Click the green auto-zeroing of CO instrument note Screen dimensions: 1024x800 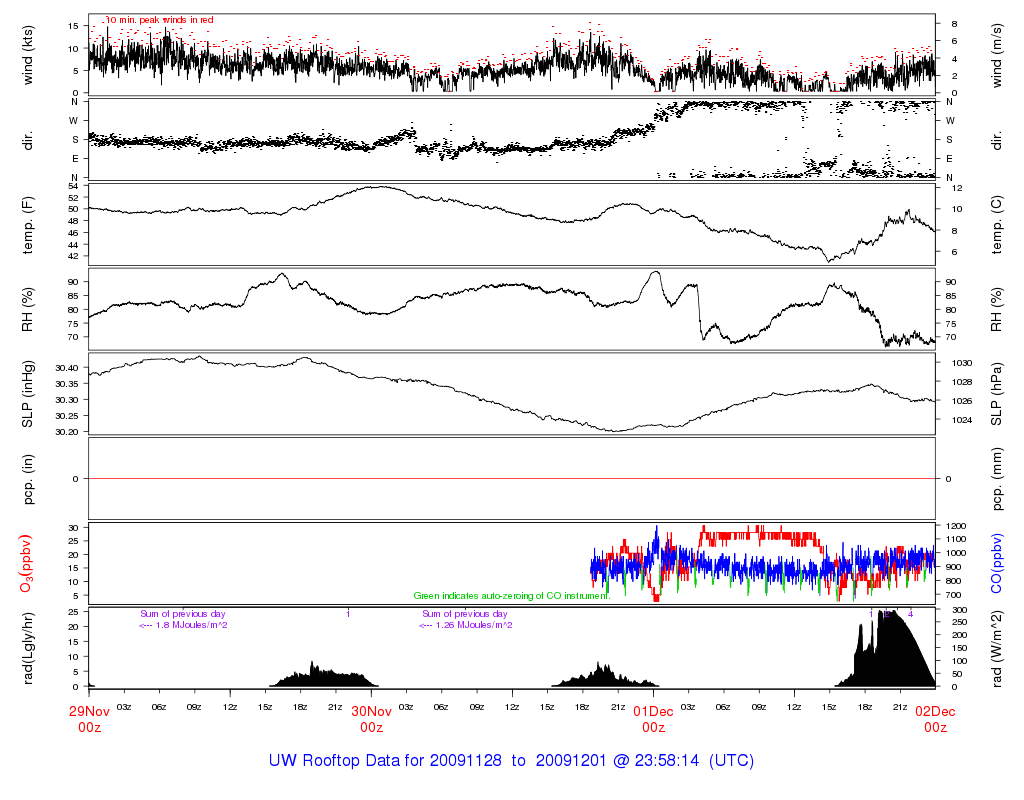tap(511, 596)
